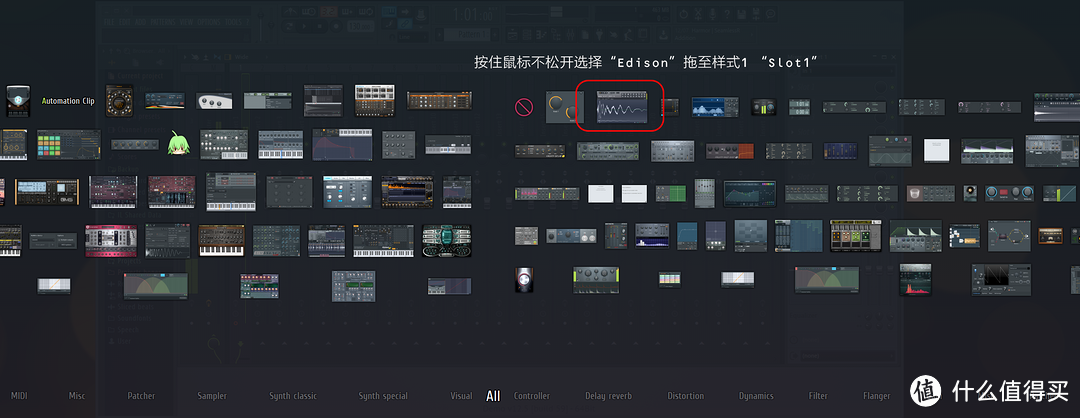The width and height of the screenshot is (1080, 418).
Task: Select the bright green grid effect
Action: click(670, 194)
